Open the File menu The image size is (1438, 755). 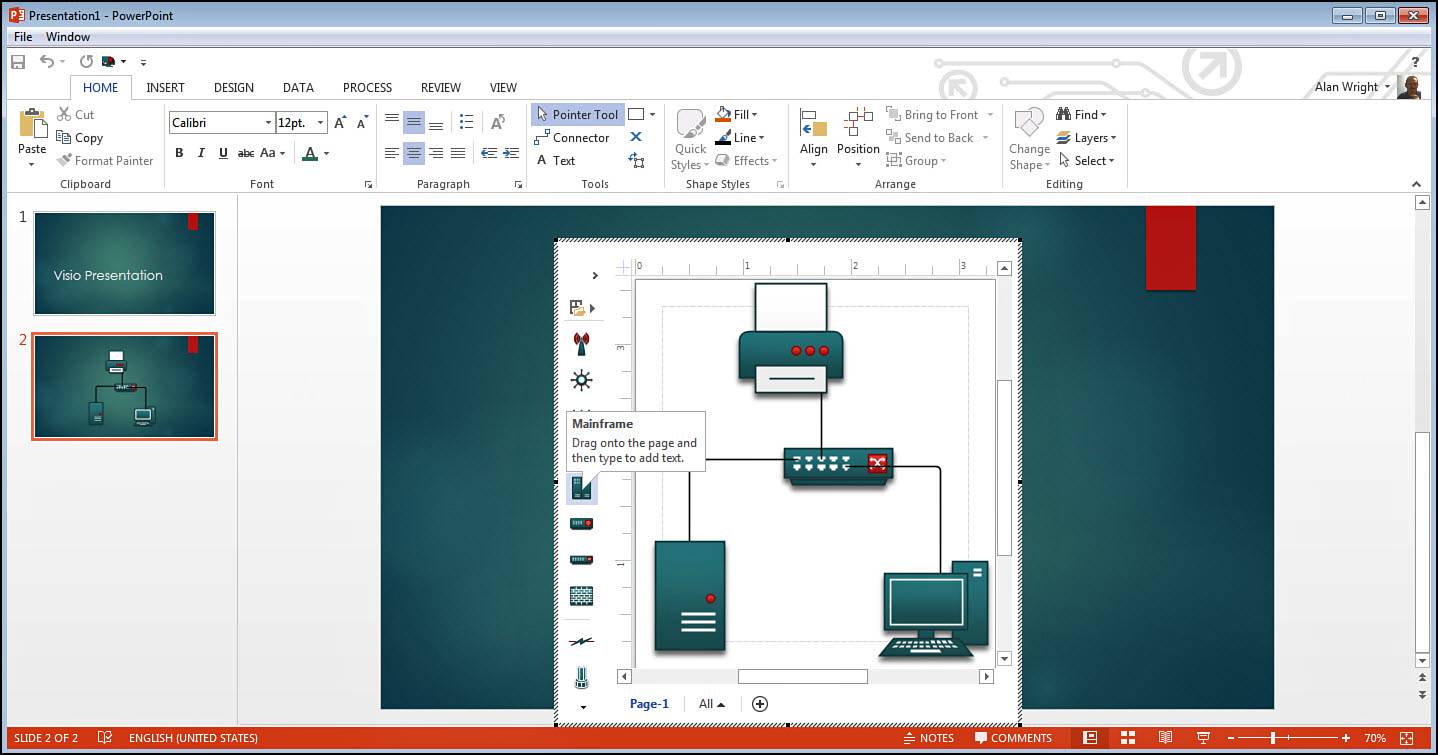23,37
